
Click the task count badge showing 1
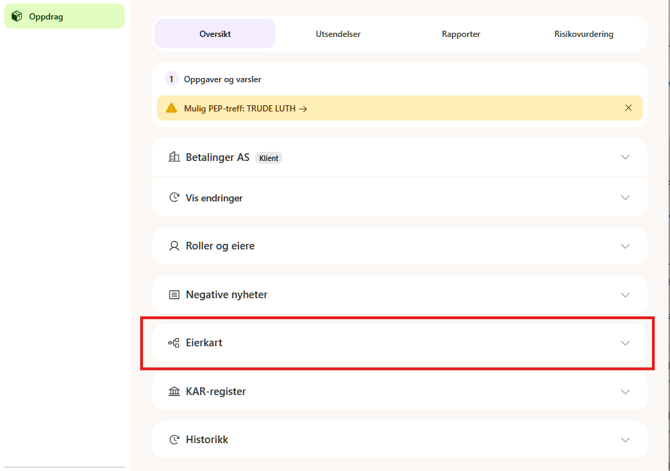pyautogui.click(x=171, y=79)
